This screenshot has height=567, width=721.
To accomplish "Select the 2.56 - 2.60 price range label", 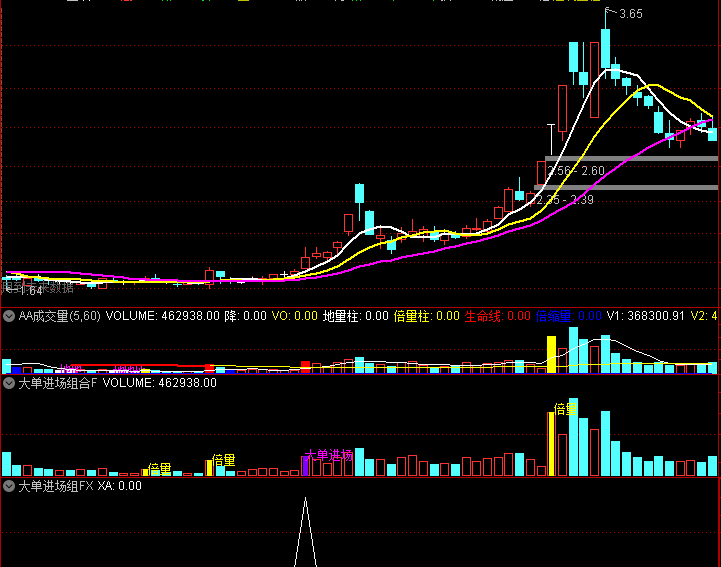I will click(x=577, y=171).
